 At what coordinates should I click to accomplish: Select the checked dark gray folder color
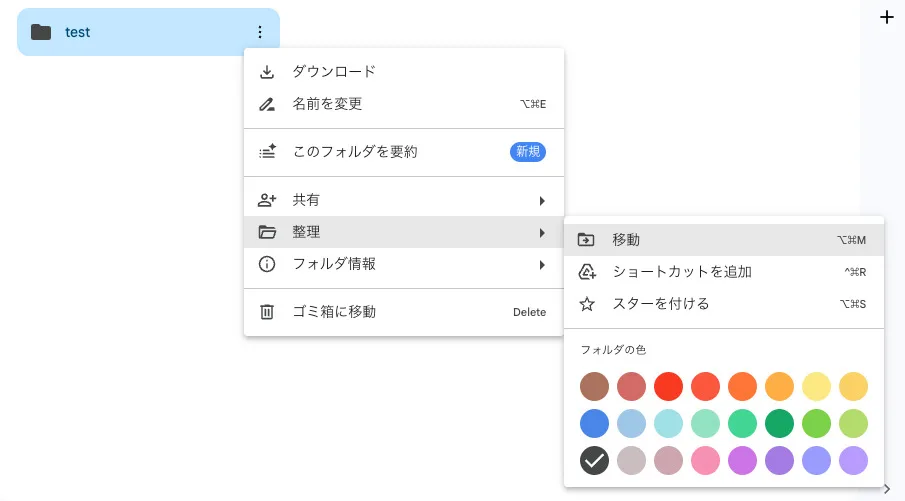point(594,460)
